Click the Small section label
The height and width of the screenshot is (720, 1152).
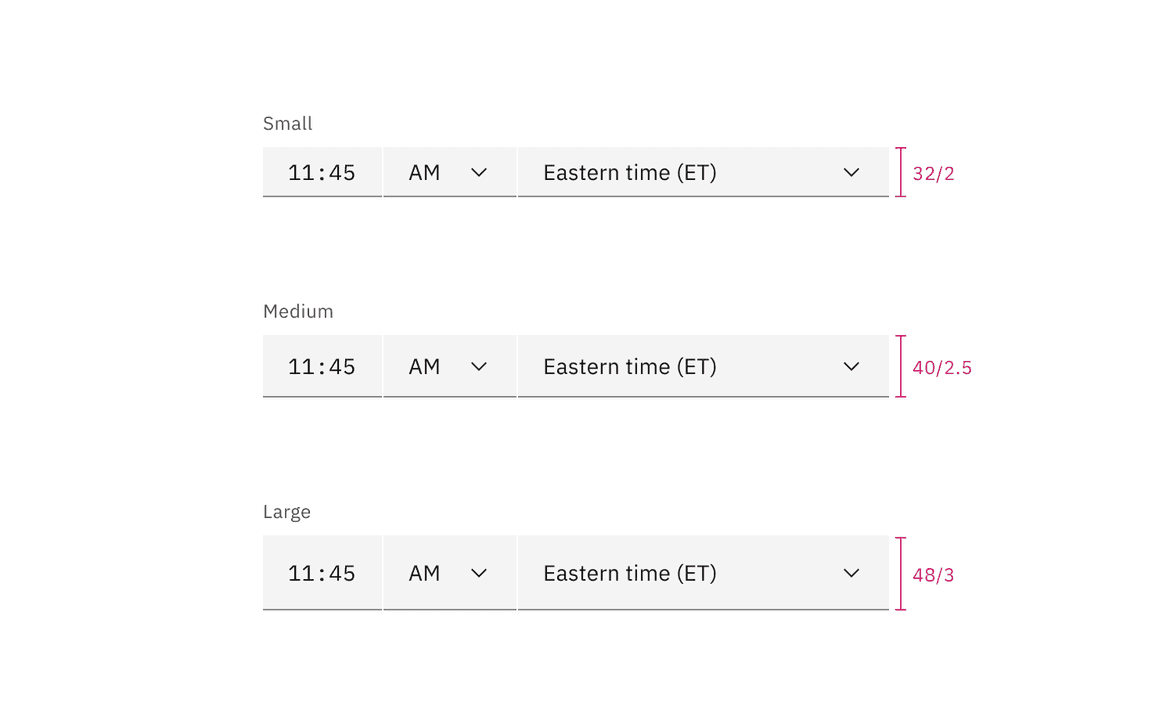(287, 123)
